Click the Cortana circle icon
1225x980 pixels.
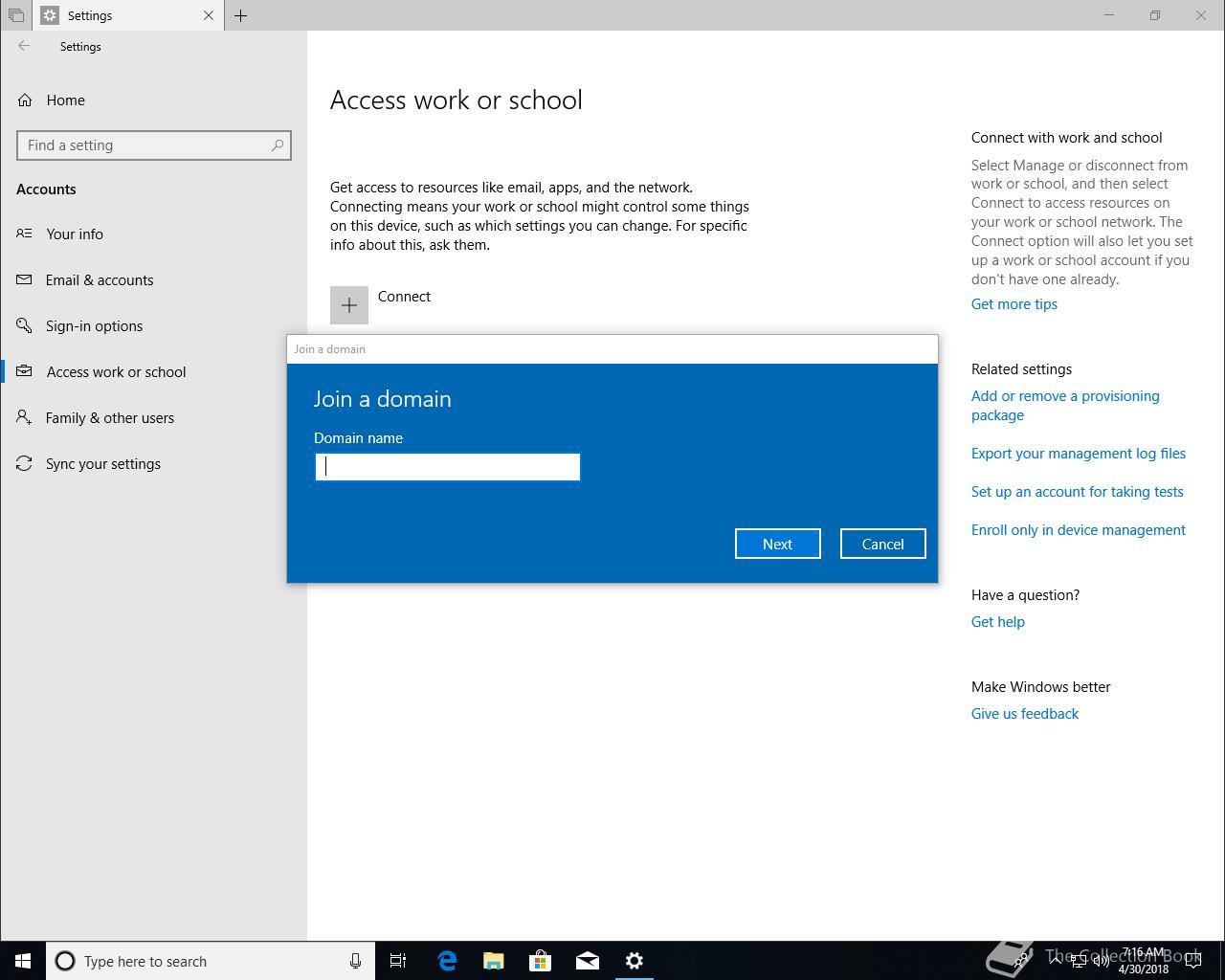(x=65, y=961)
